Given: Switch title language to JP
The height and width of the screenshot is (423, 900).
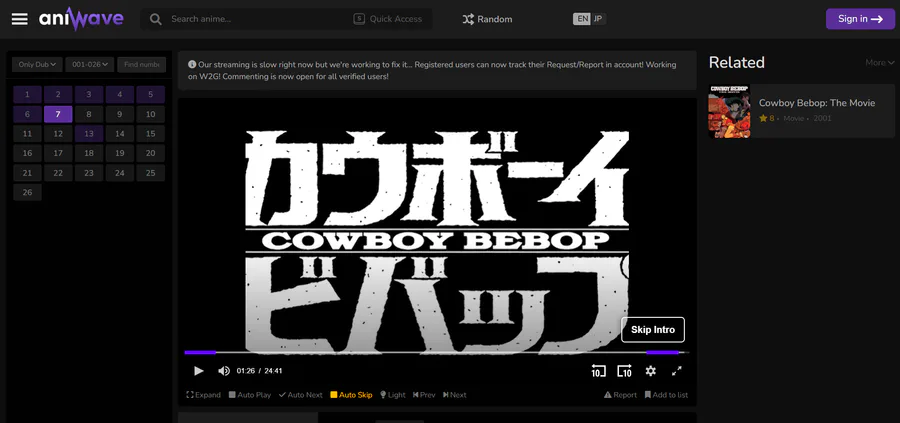Looking at the screenshot, I should point(598,19).
